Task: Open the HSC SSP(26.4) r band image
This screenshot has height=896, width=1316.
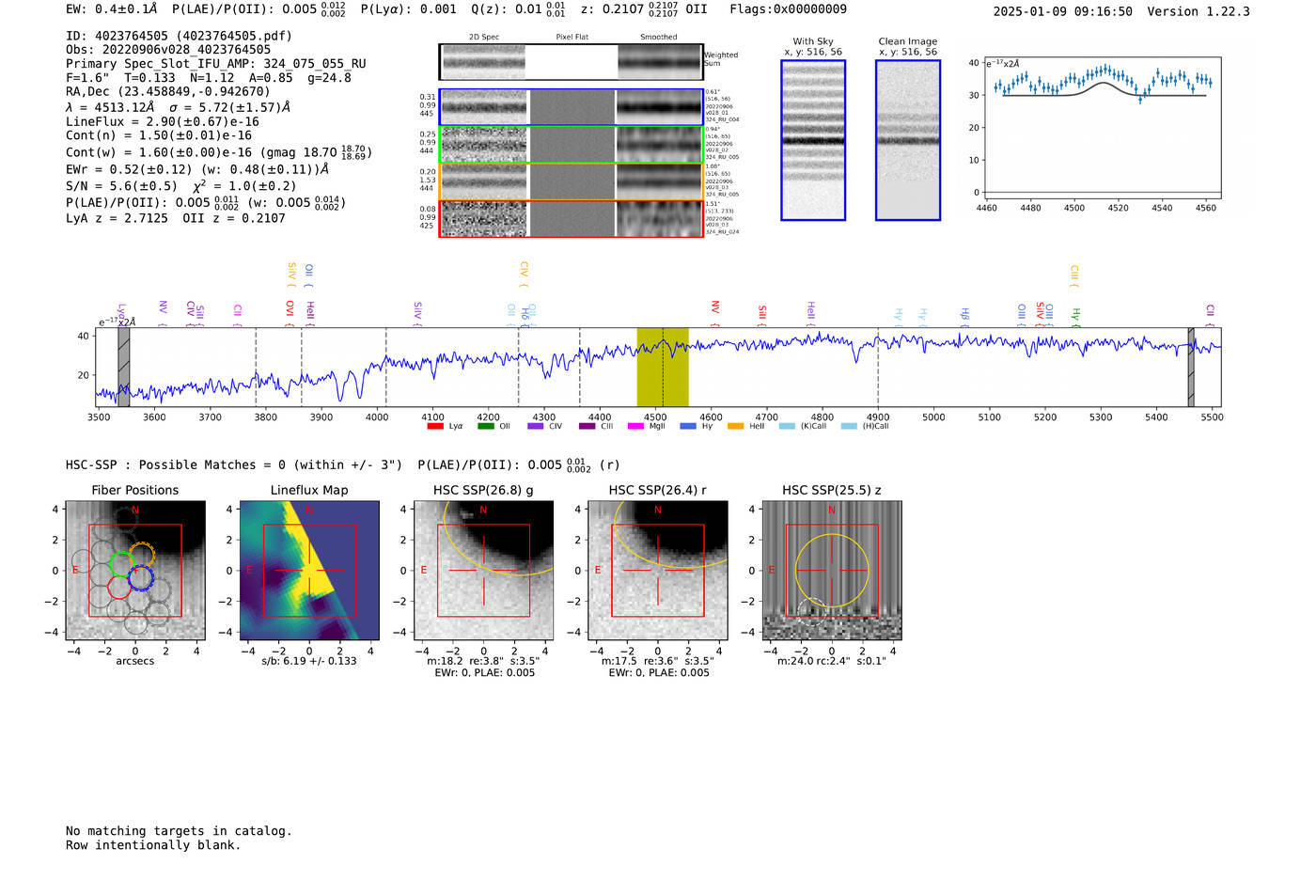Action: click(x=658, y=571)
